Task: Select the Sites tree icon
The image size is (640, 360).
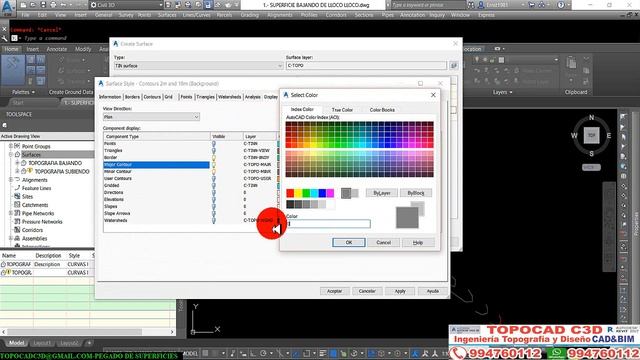Action: (17, 196)
